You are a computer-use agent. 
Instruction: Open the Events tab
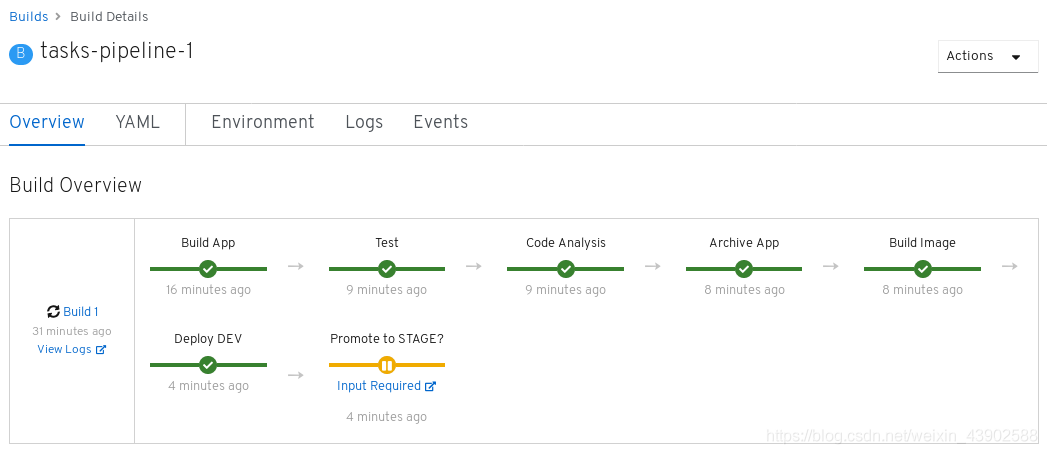[441, 122]
